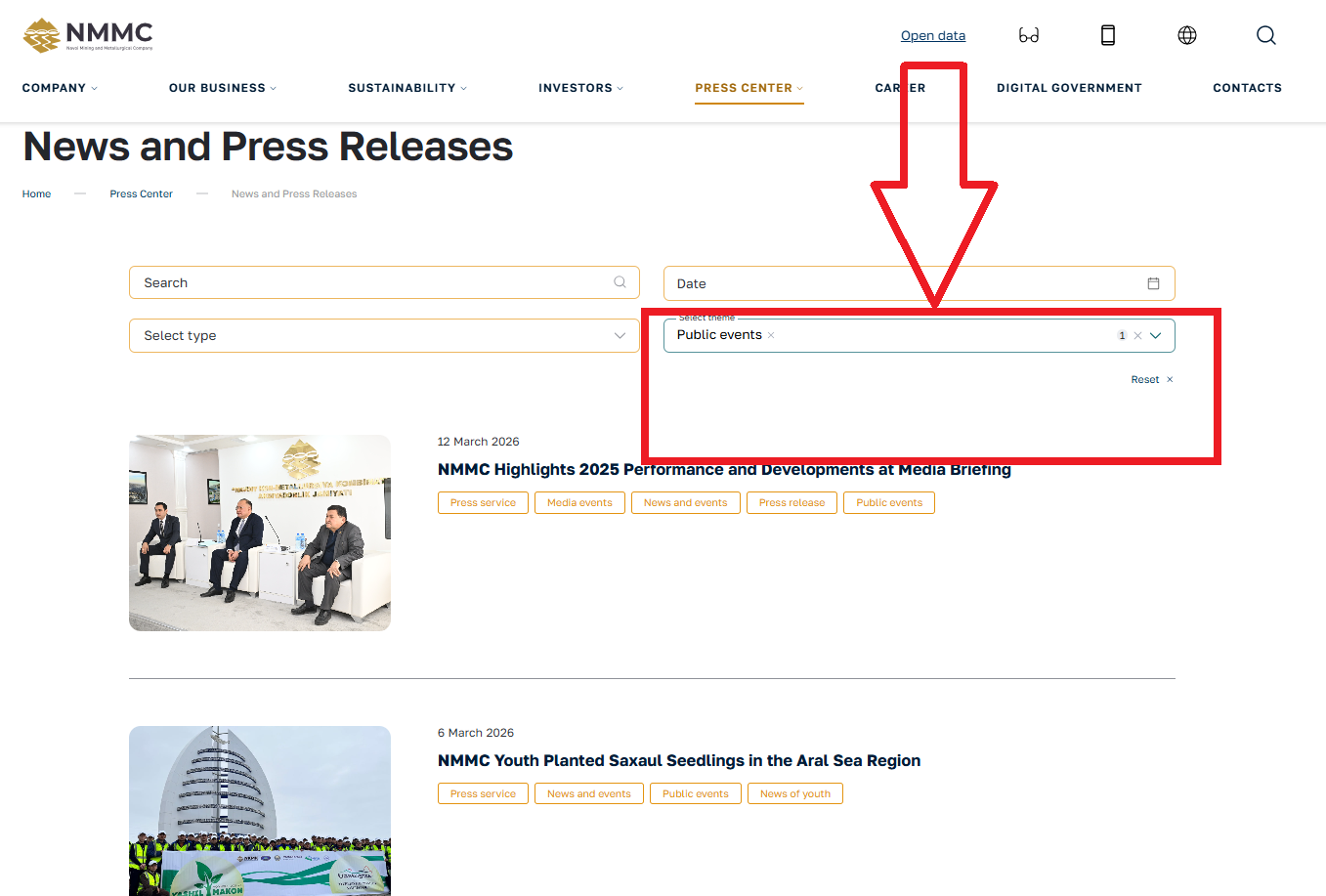Open the Select type dropdown
The width and height of the screenshot is (1326, 896).
(384, 335)
